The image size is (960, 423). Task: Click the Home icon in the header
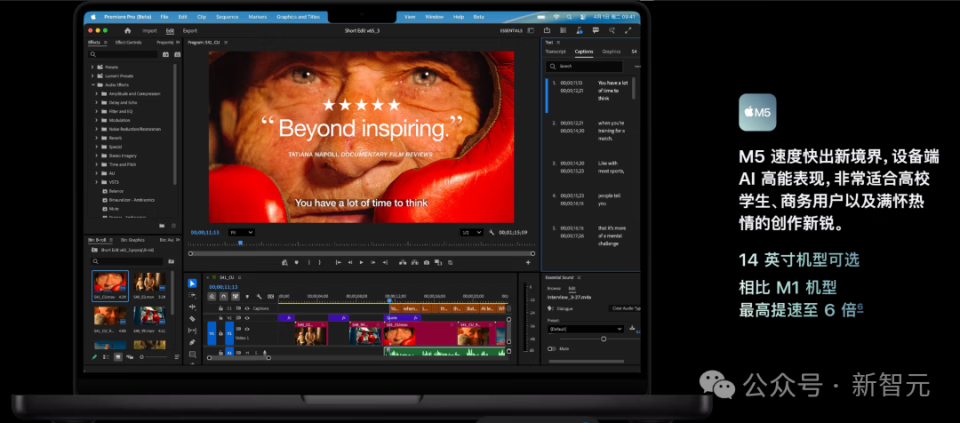[x=127, y=31]
